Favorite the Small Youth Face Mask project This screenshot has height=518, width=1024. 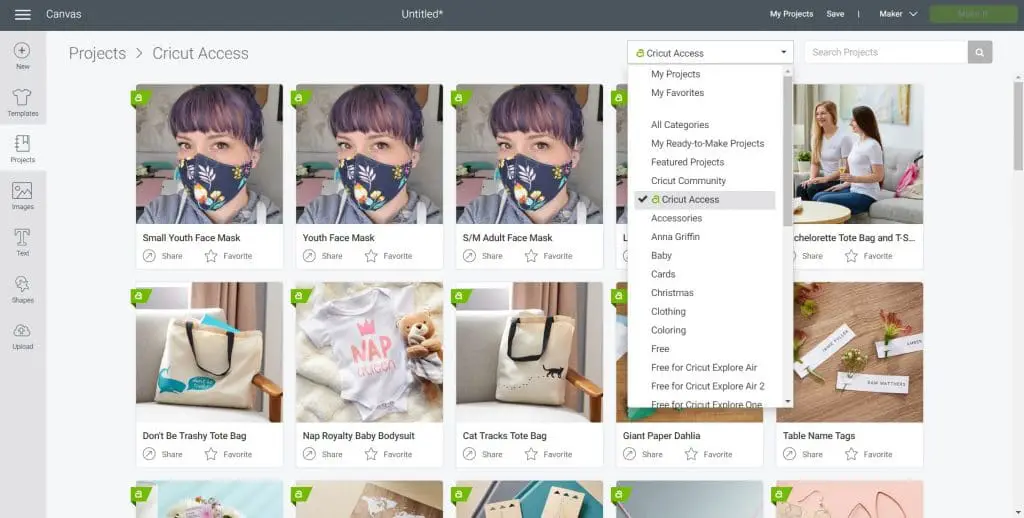click(x=228, y=256)
